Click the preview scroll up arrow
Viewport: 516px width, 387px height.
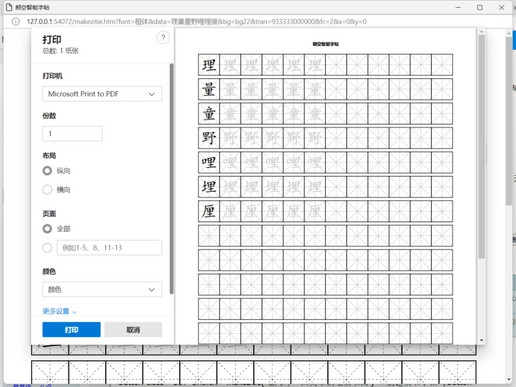481,32
